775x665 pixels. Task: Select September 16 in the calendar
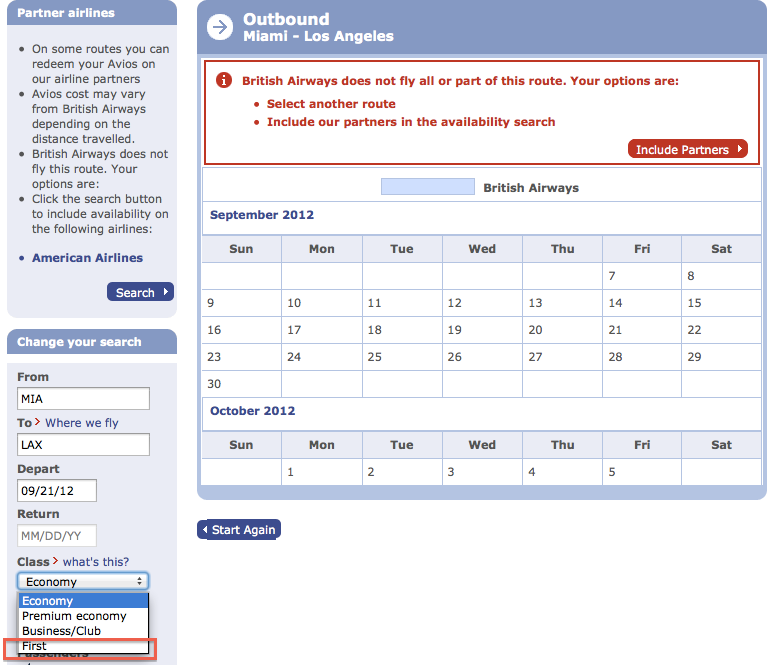click(241, 330)
